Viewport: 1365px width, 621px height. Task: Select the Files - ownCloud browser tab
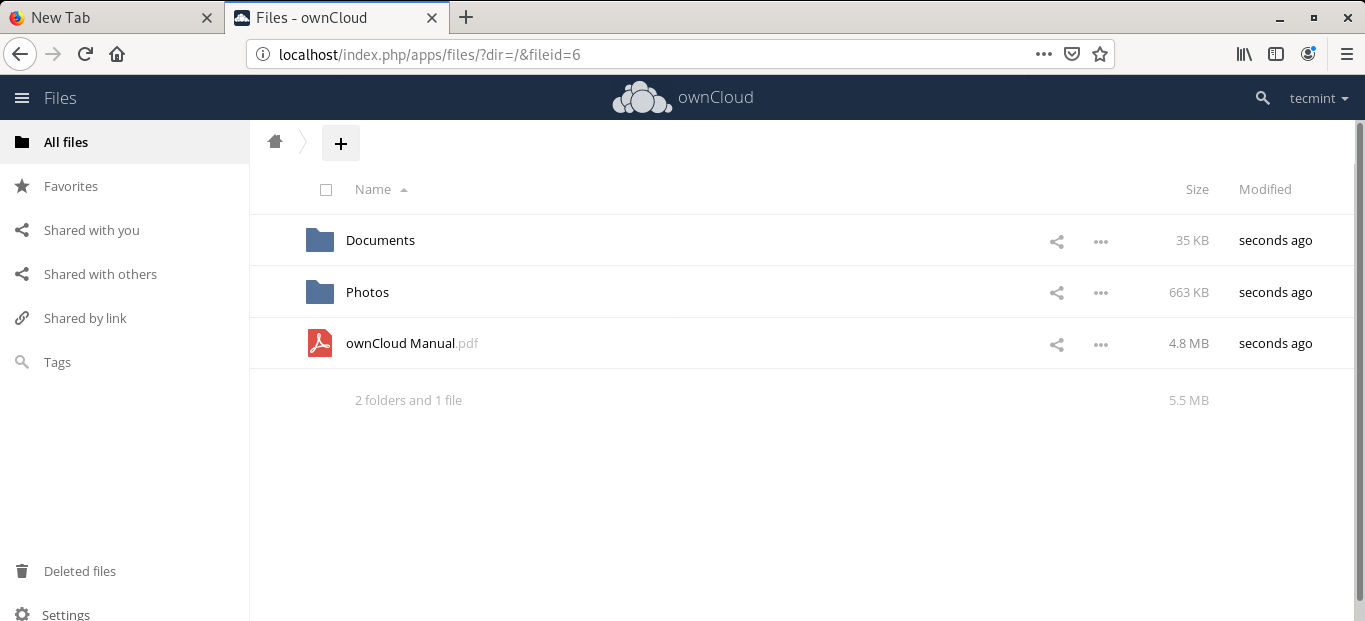pyautogui.click(x=336, y=18)
